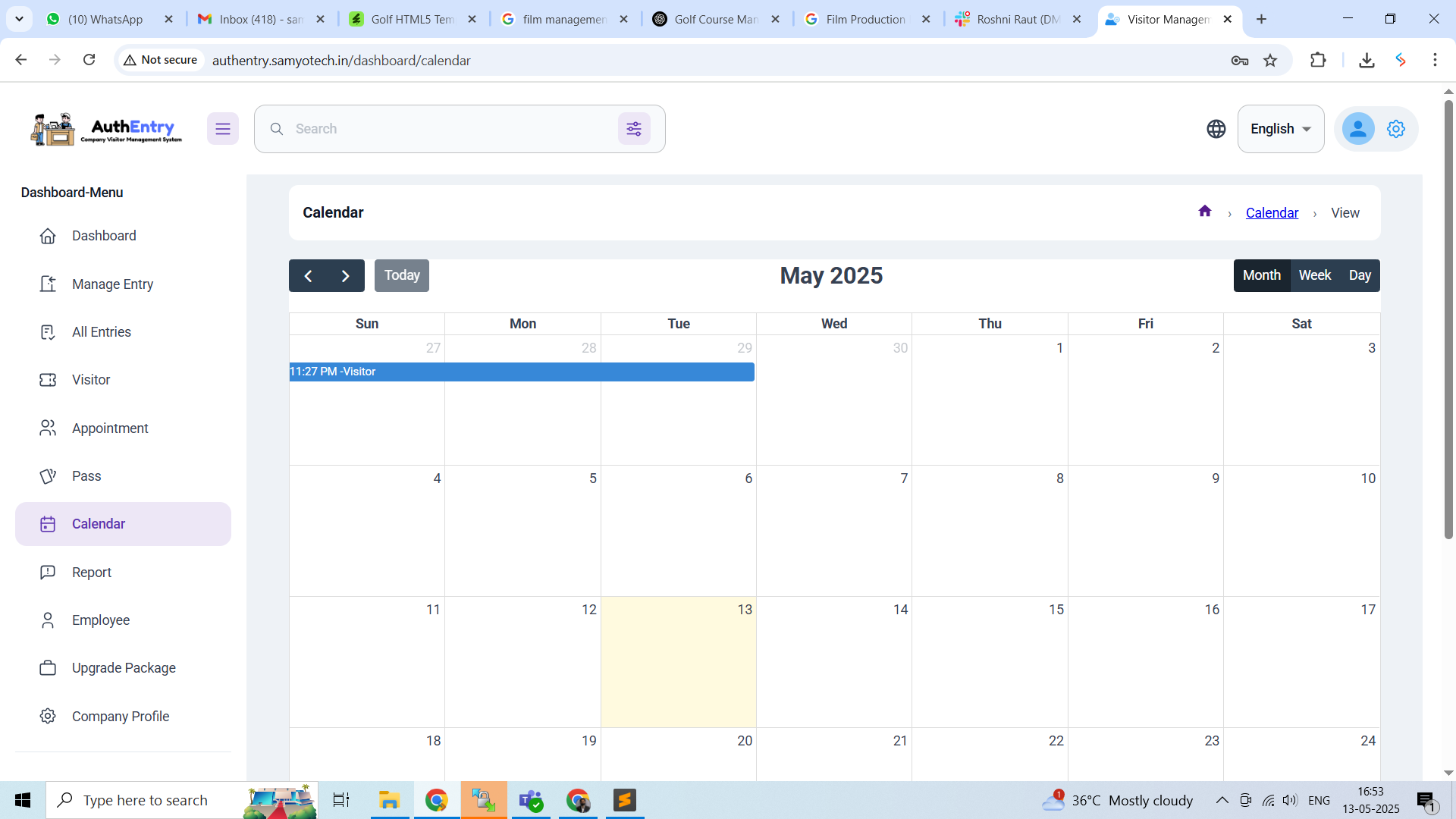Toggle the hamburger sidebar menu button
The width and height of the screenshot is (1456, 819).
(x=222, y=129)
